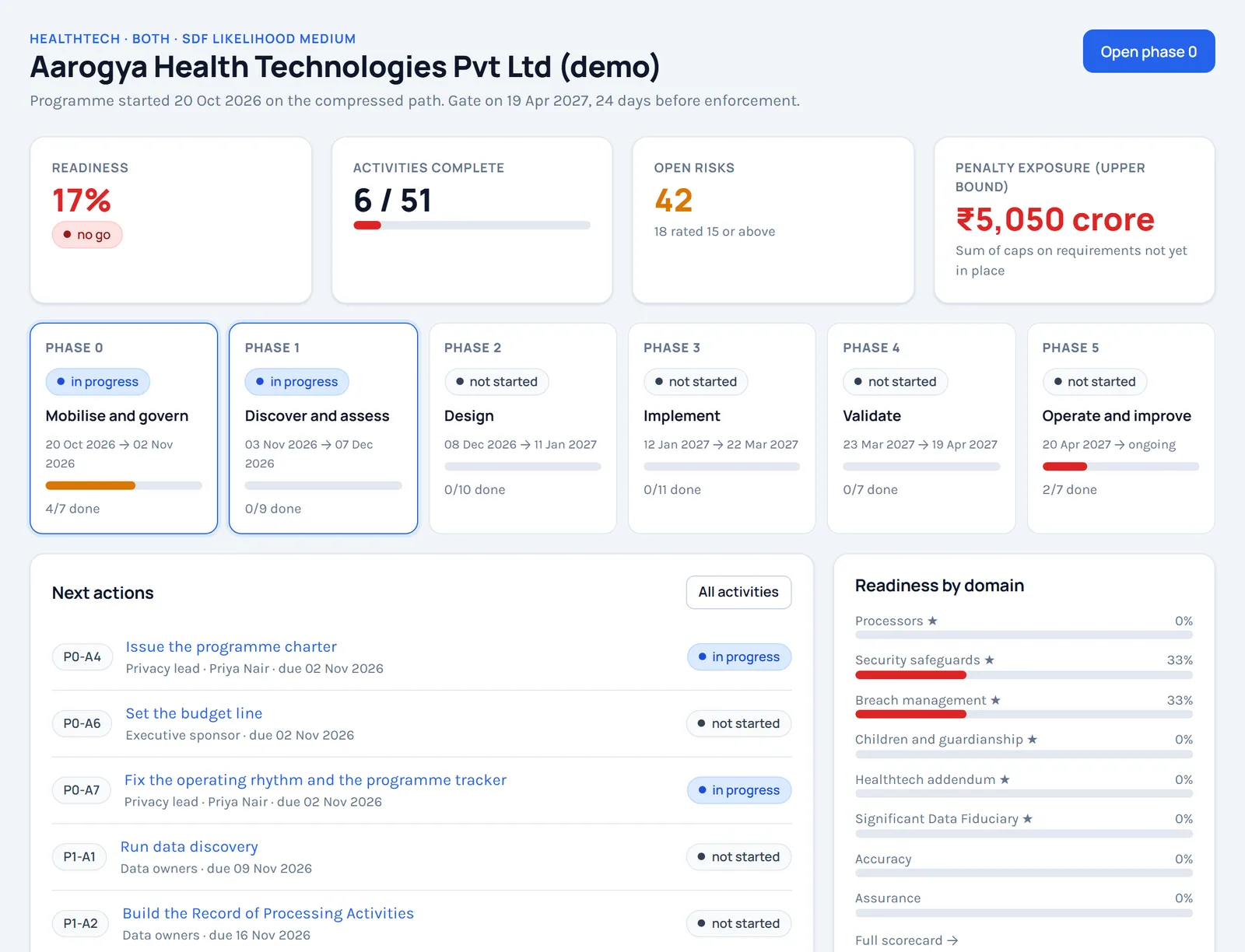This screenshot has height=952, width=1245.
Task: Click the star icon next to Security safeguards
Action: (x=989, y=660)
